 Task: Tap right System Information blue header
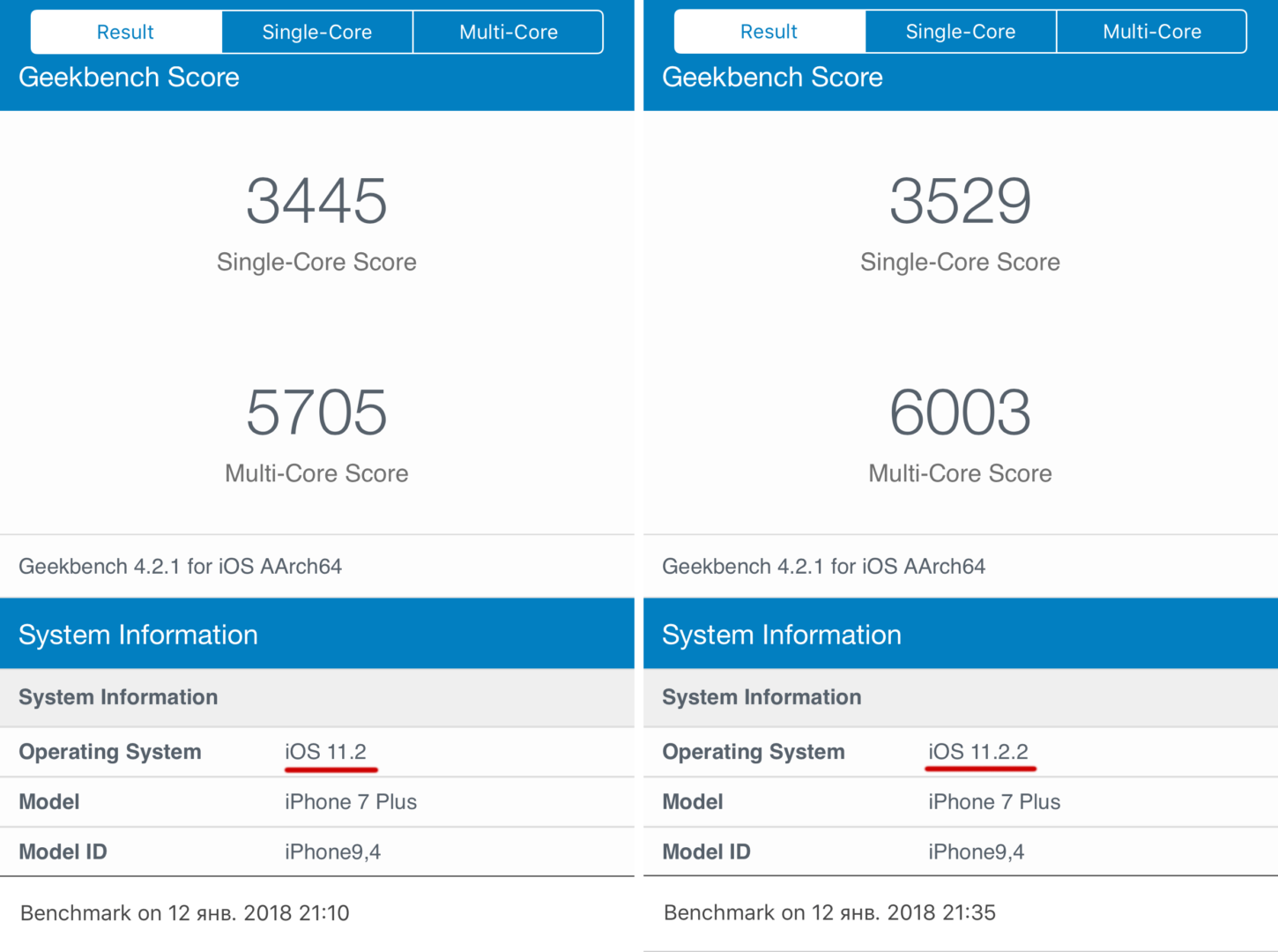click(x=961, y=634)
